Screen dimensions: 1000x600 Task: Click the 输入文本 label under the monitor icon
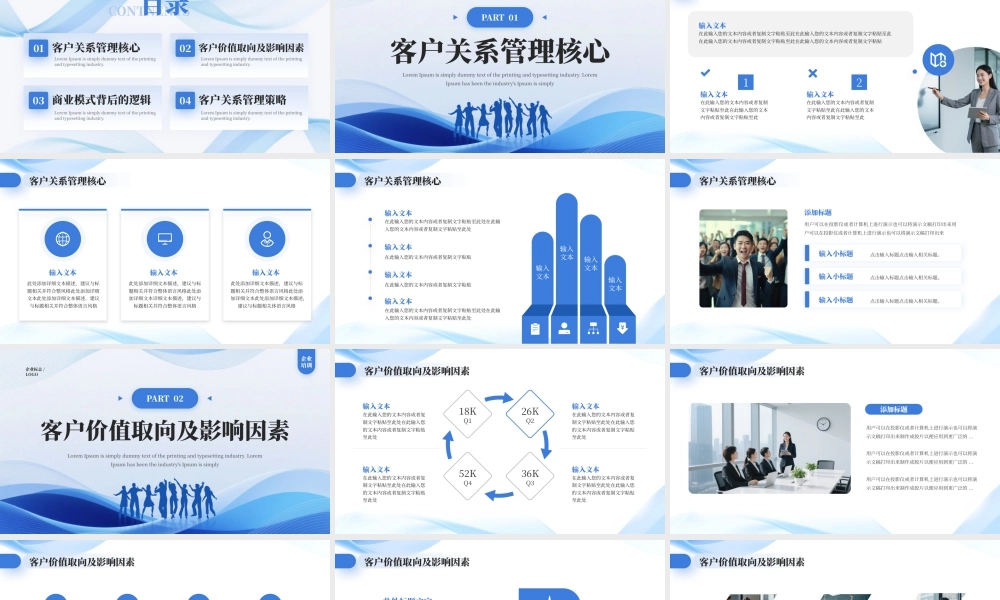(x=164, y=272)
